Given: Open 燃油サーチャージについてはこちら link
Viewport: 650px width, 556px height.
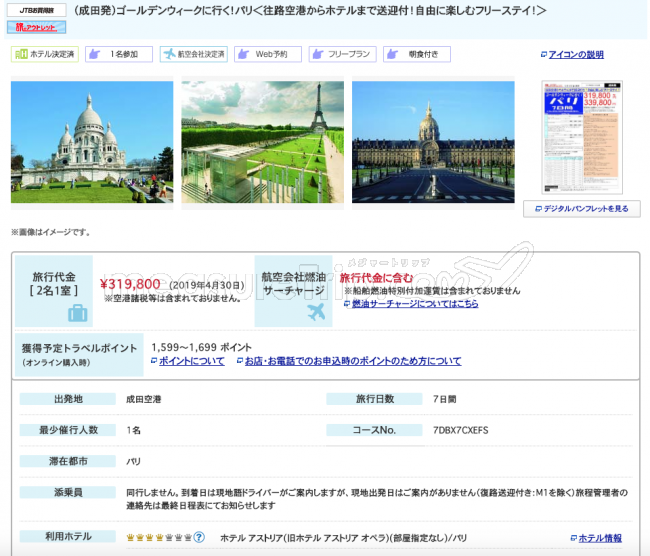Looking at the screenshot, I should [x=415, y=304].
